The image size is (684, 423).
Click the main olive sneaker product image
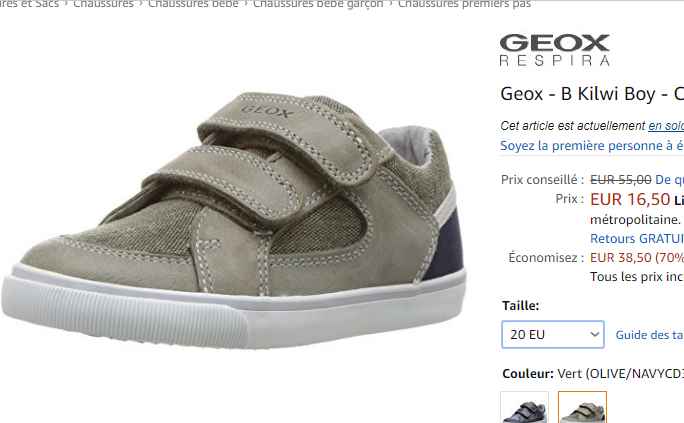tap(233, 220)
